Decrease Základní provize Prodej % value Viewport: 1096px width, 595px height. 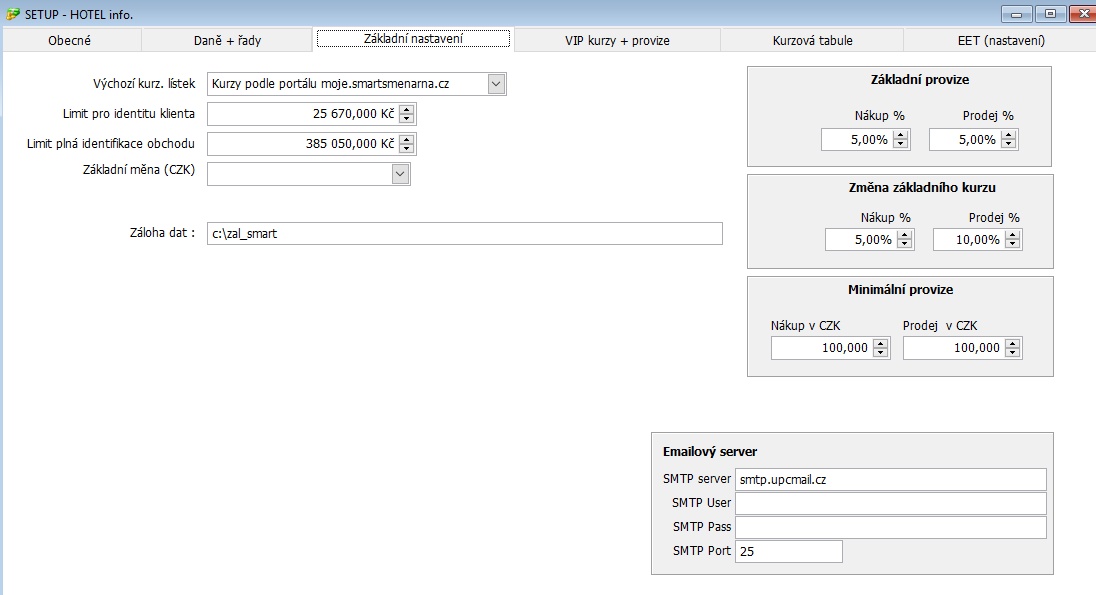click(1009, 145)
